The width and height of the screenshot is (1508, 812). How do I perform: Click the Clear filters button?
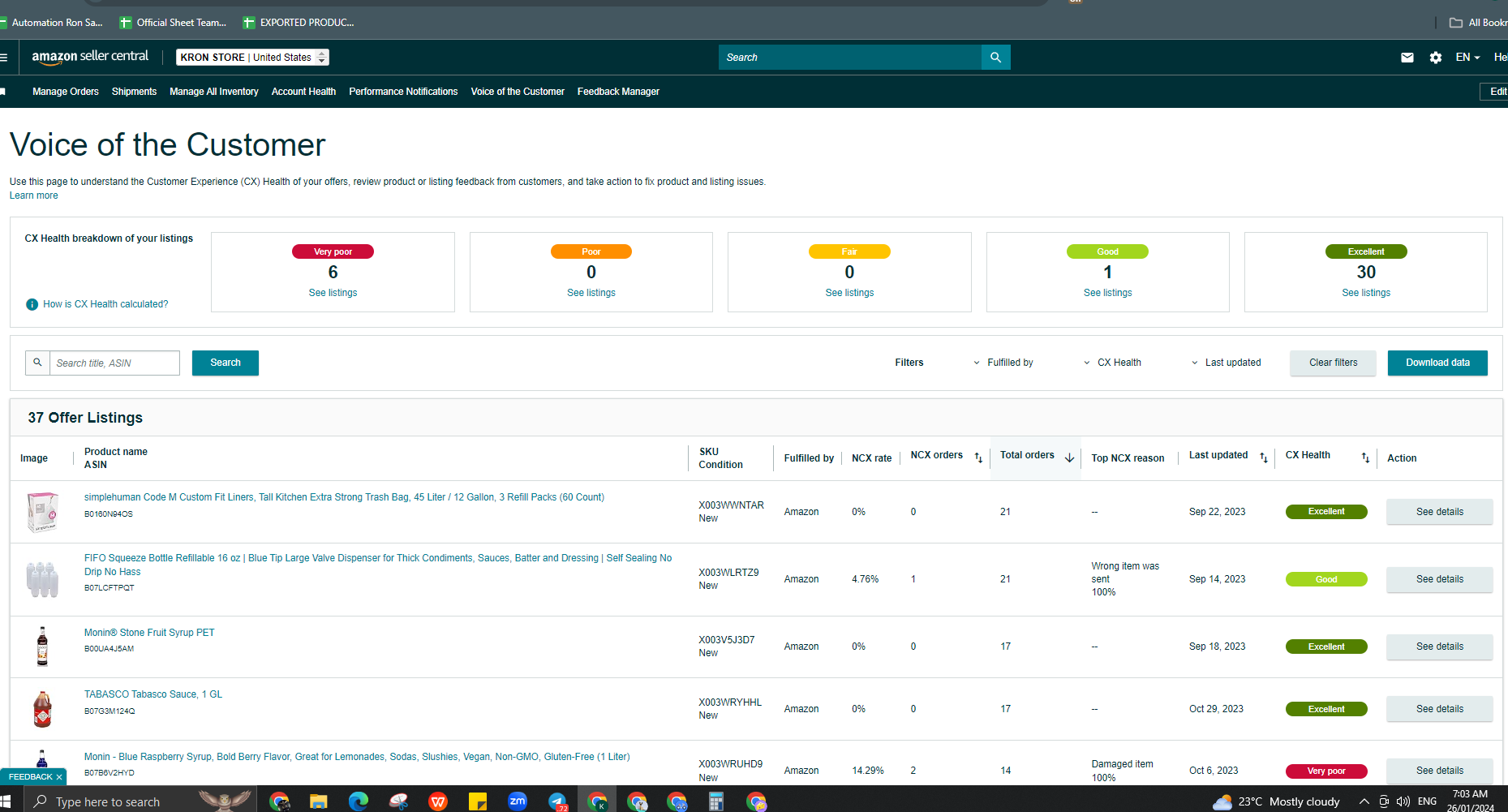(x=1333, y=363)
